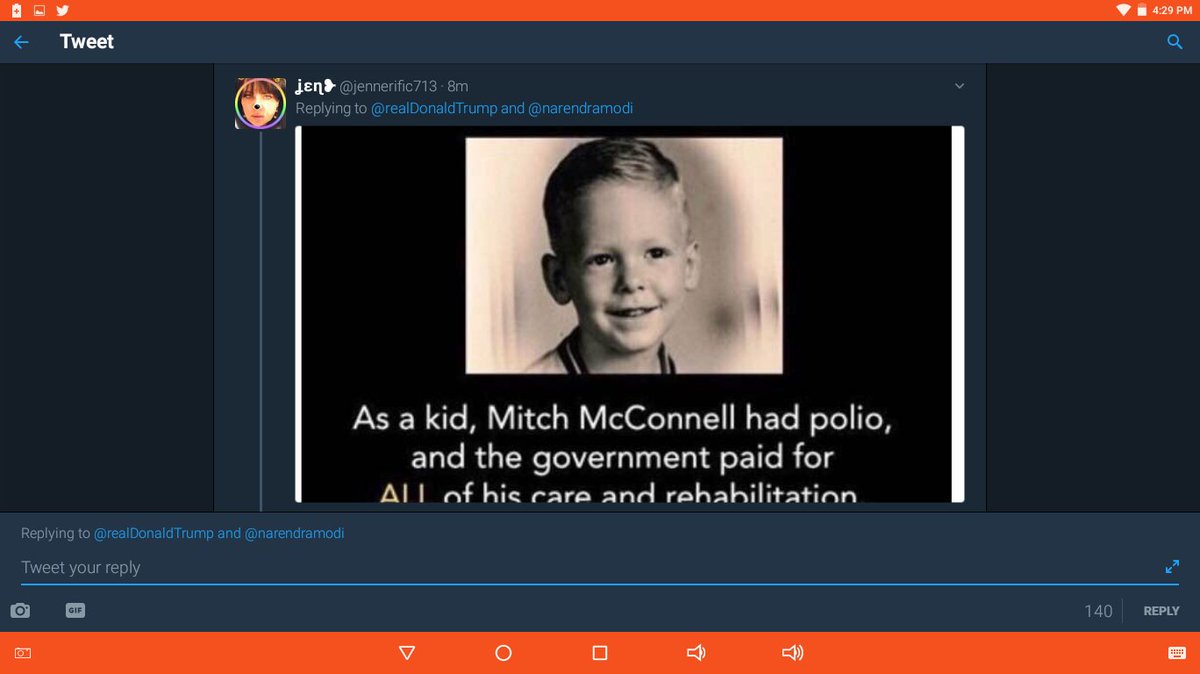
Task: Add a photo using the camera icon
Action: tap(20, 610)
